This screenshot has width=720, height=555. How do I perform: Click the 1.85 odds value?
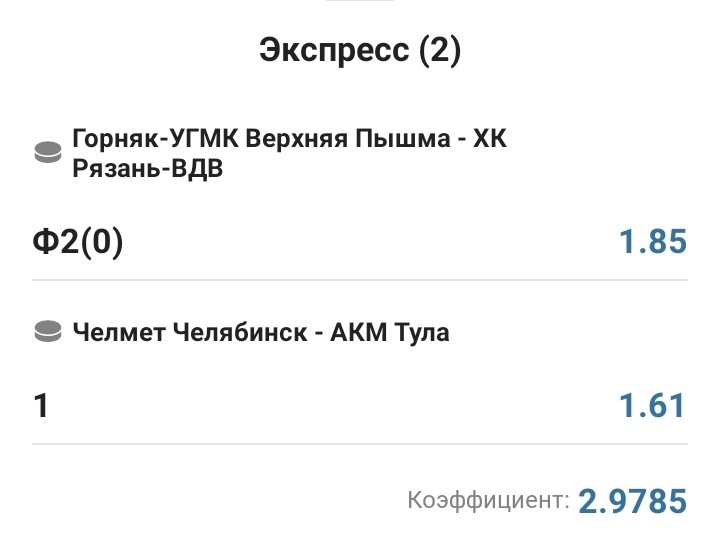(653, 242)
